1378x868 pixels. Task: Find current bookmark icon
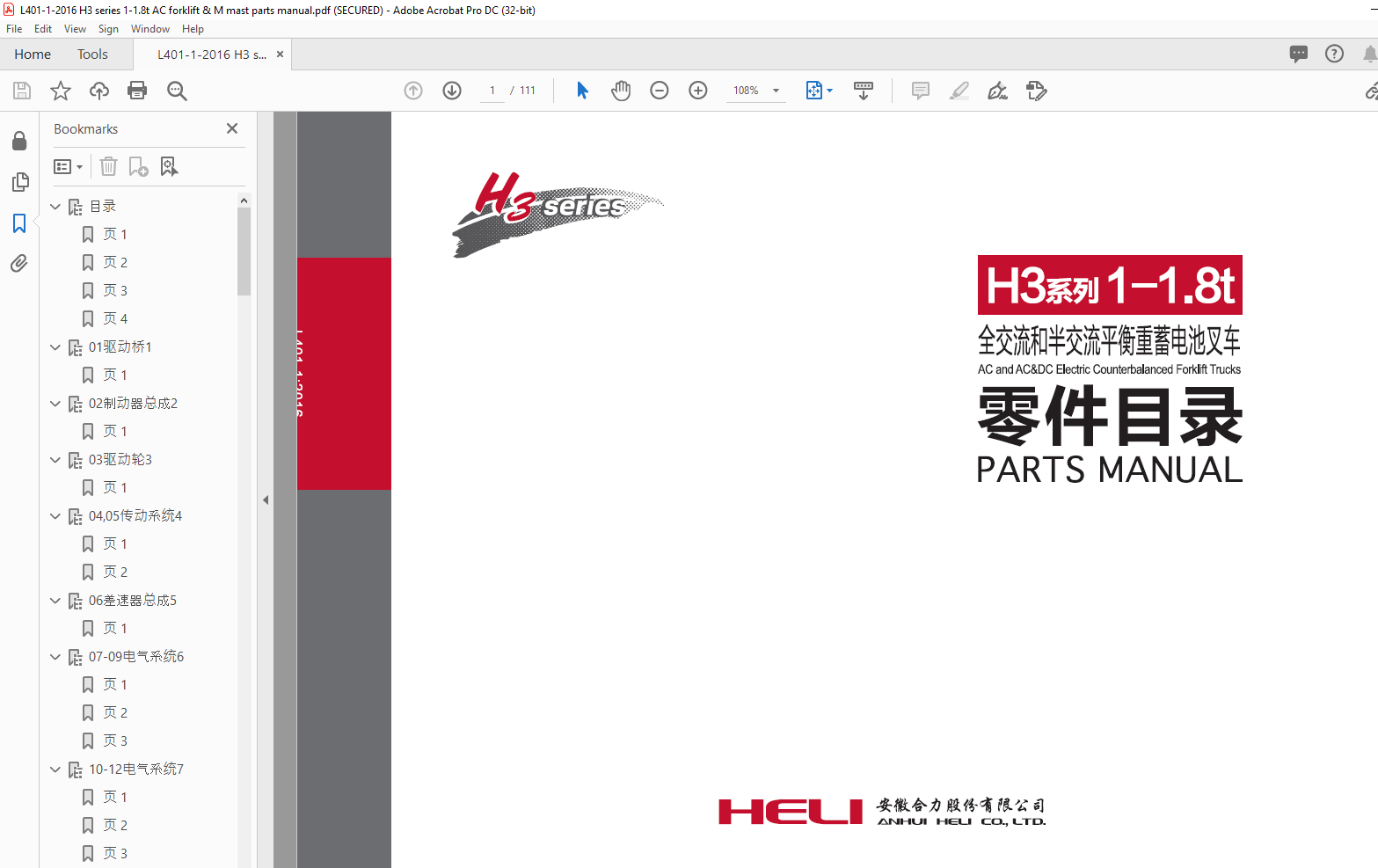[x=170, y=166]
